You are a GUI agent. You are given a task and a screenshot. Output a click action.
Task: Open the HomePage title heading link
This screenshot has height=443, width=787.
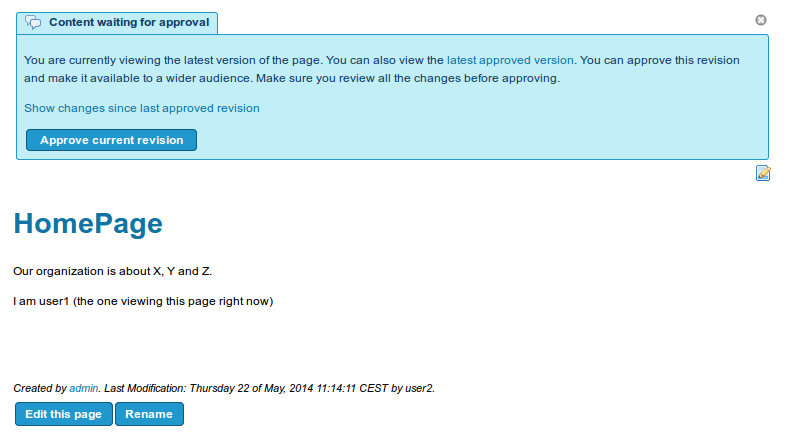88,223
